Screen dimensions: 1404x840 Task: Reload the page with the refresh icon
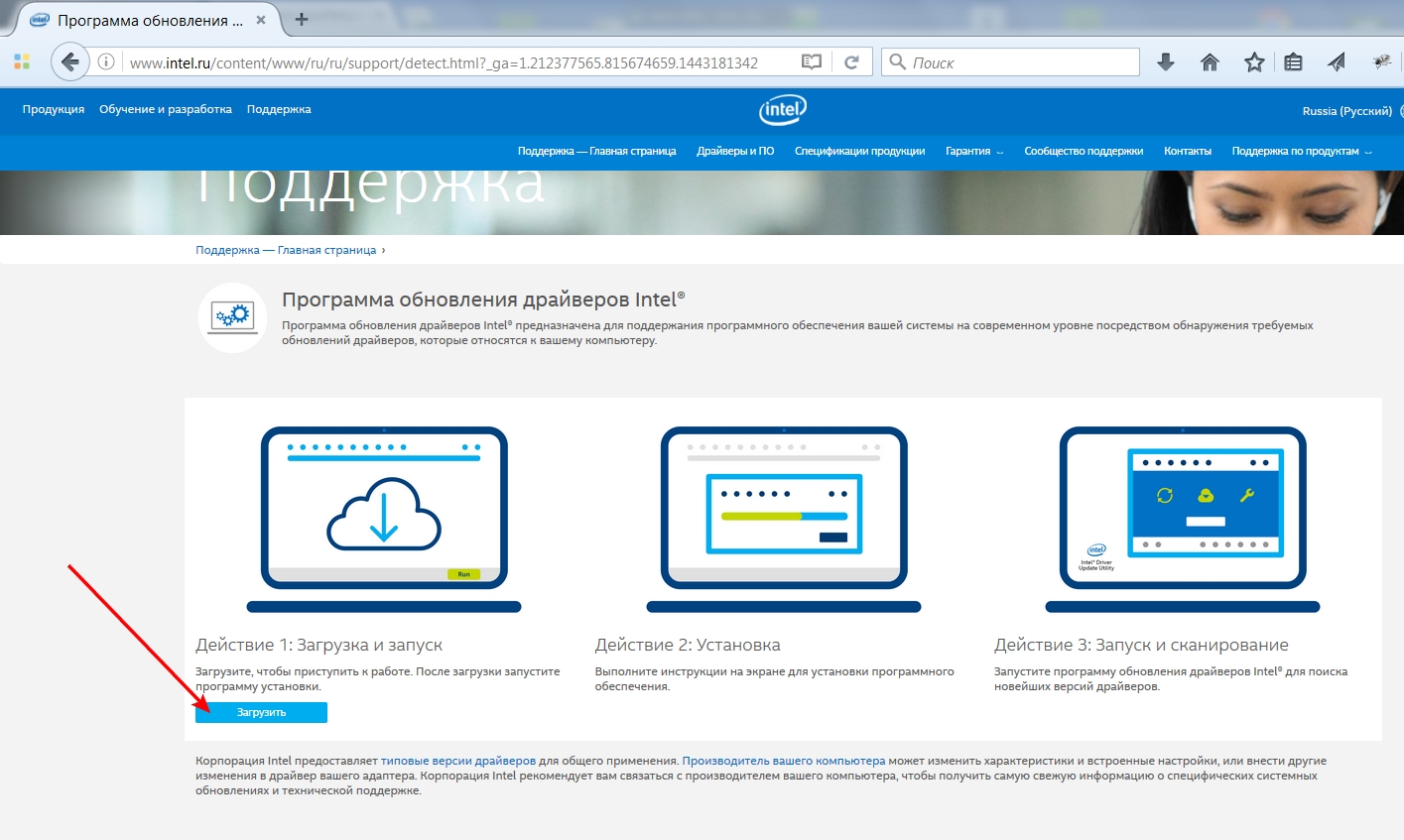(x=851, y=62)
